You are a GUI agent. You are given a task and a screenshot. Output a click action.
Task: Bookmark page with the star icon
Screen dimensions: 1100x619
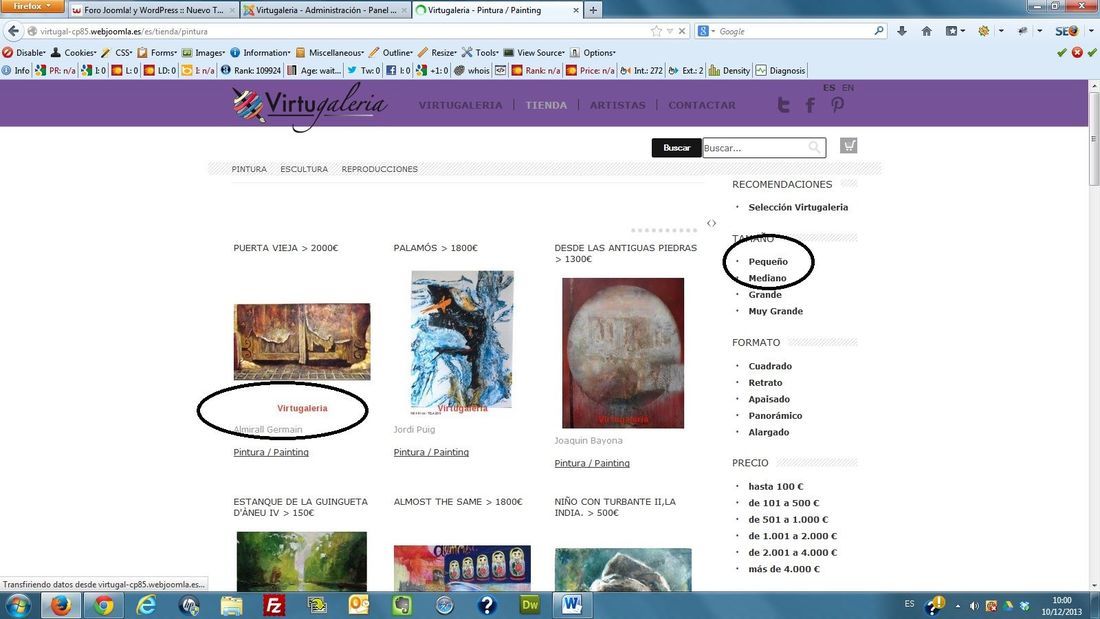[x=656, y=31]
